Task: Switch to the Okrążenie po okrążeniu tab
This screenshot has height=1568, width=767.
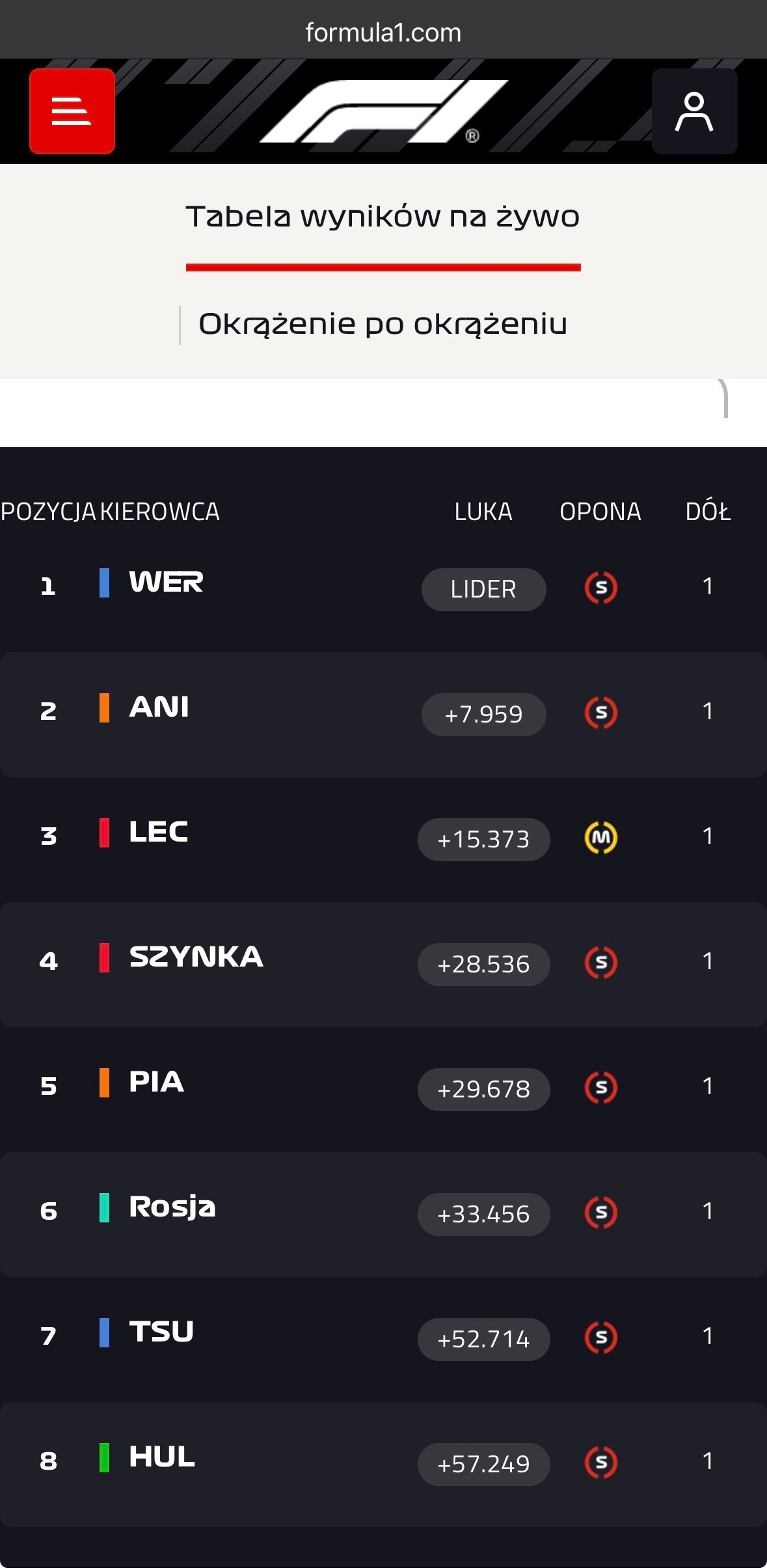Action: coord(383,324)
